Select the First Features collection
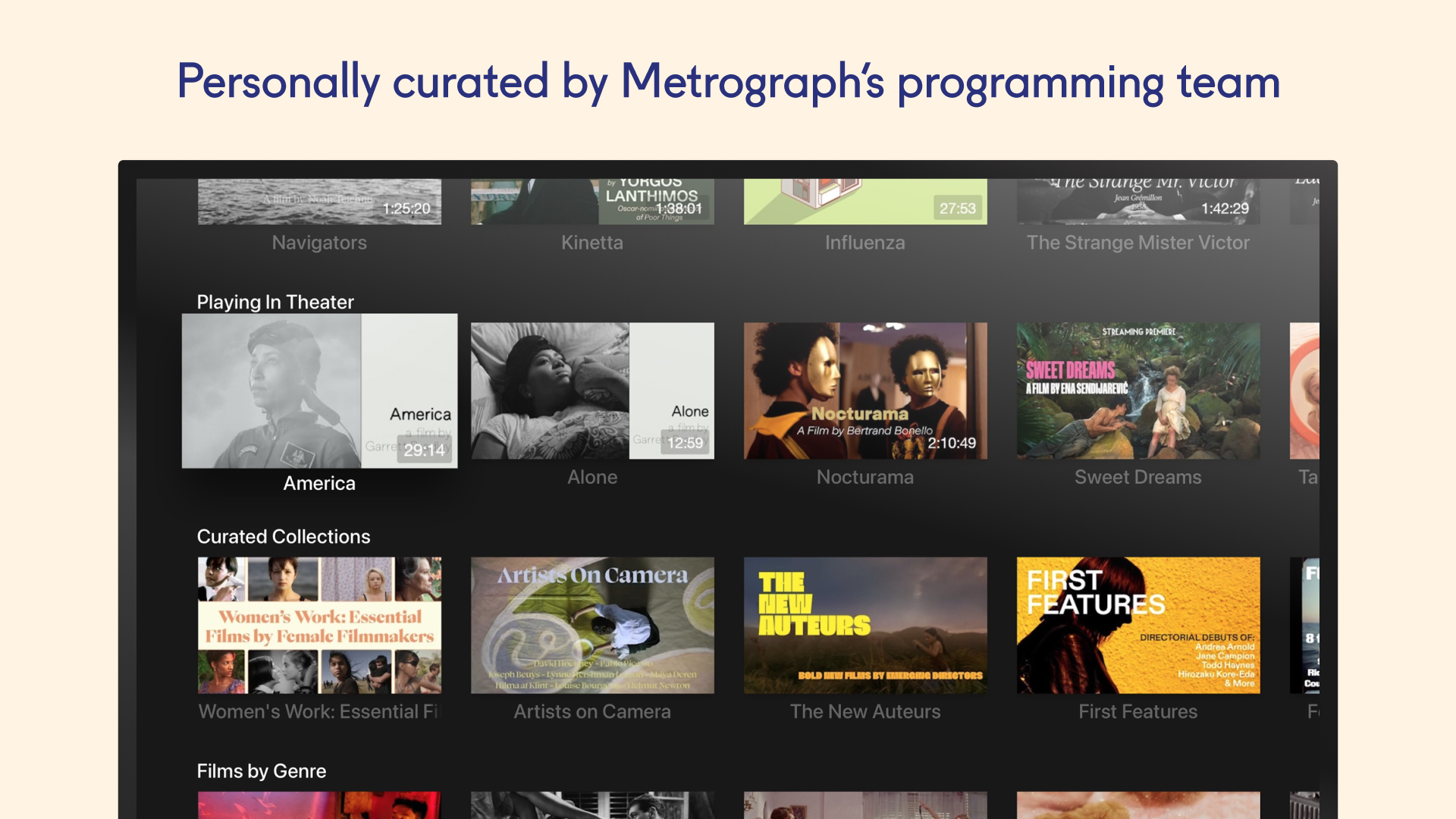The width and height of the screenshot is (1456, 819). (x=1137, y=625)
